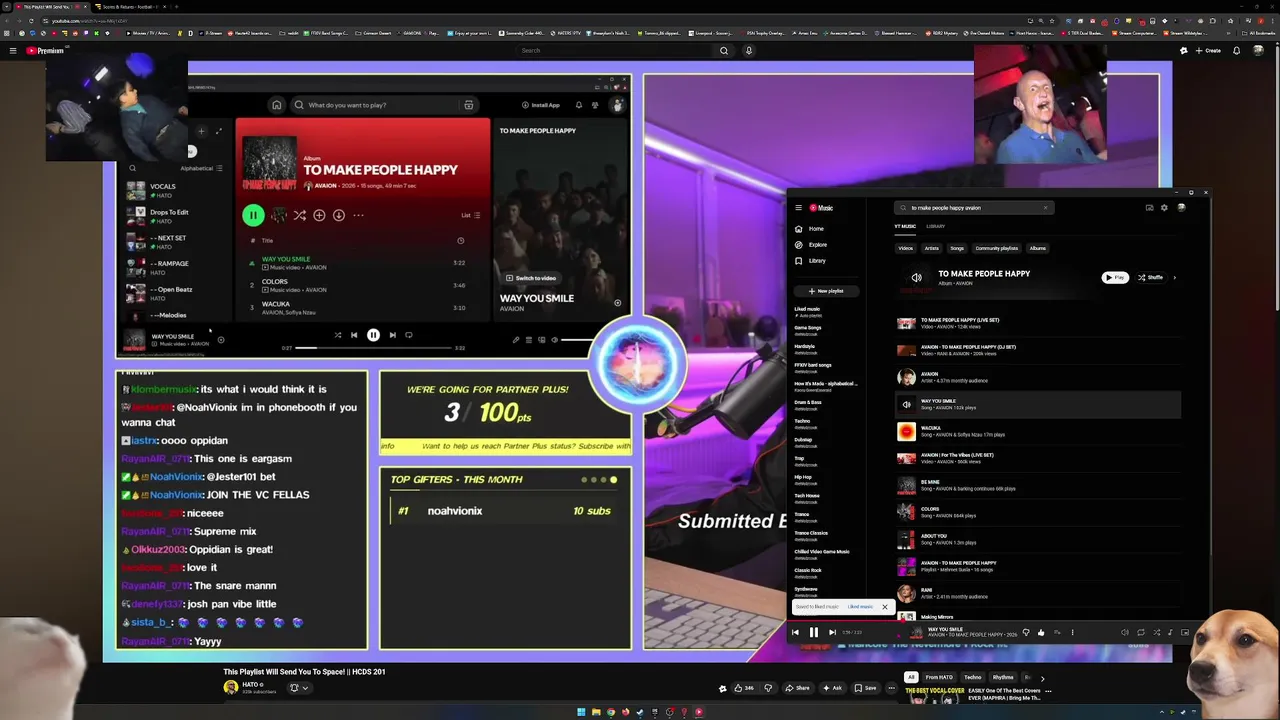Select the All filter chip
The height and width of the screenshot is (720, 1280).
click(910, 677)
